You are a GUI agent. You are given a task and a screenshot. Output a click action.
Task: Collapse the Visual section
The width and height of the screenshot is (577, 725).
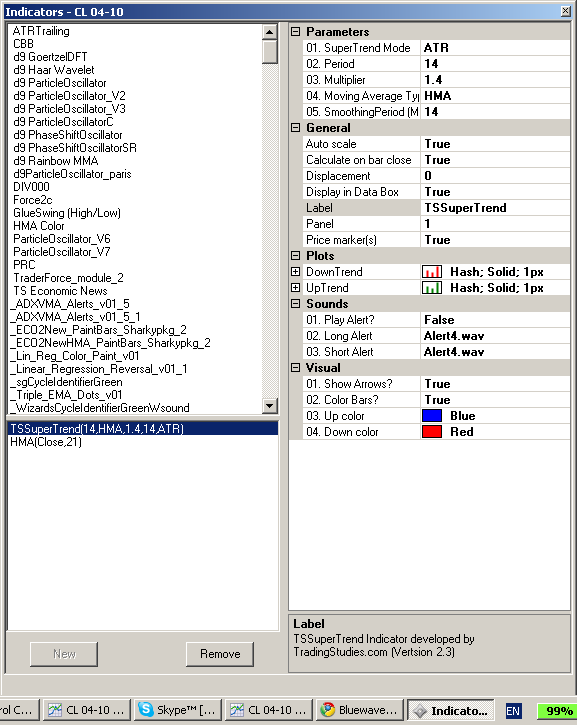(x=295, y=368)
